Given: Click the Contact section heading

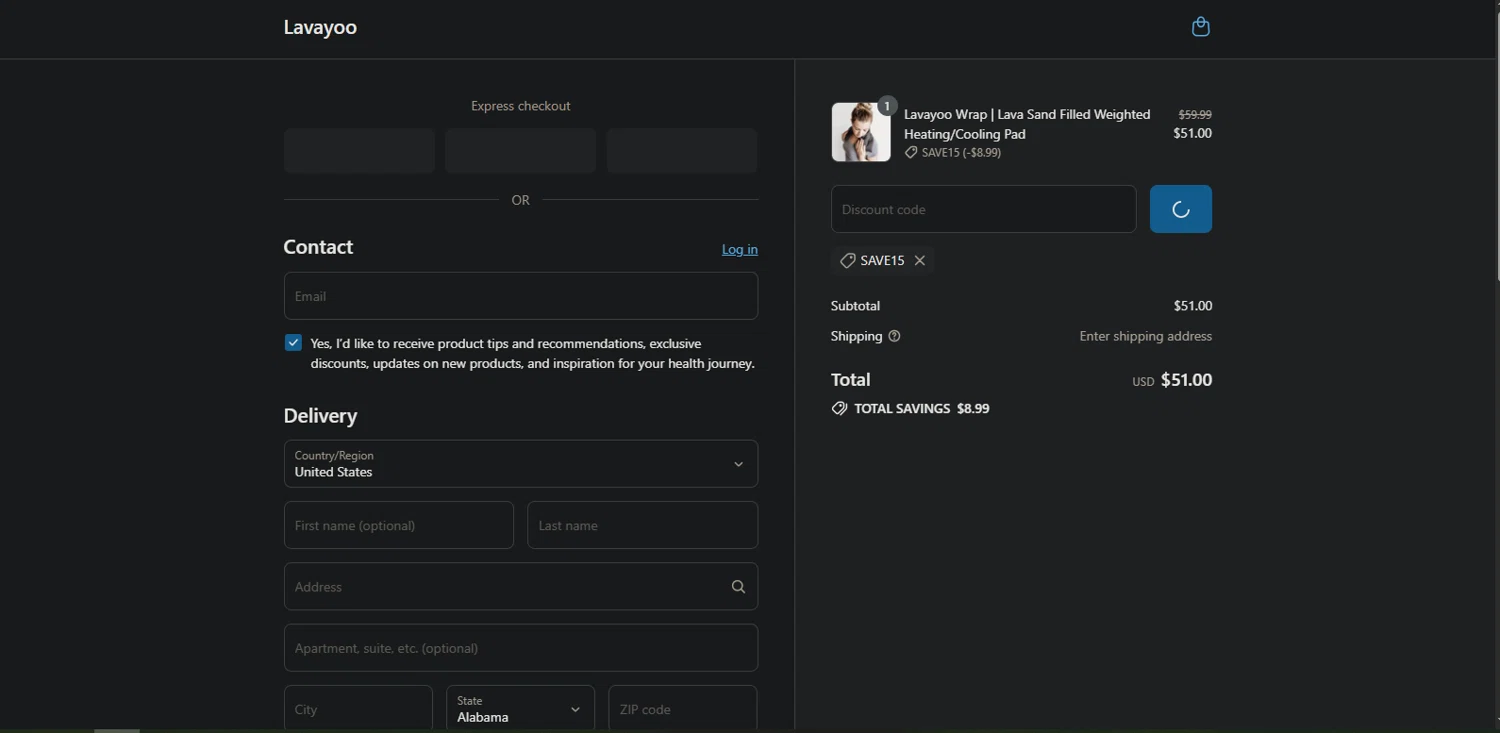Looking at the screenshot, I should (318, 247).
